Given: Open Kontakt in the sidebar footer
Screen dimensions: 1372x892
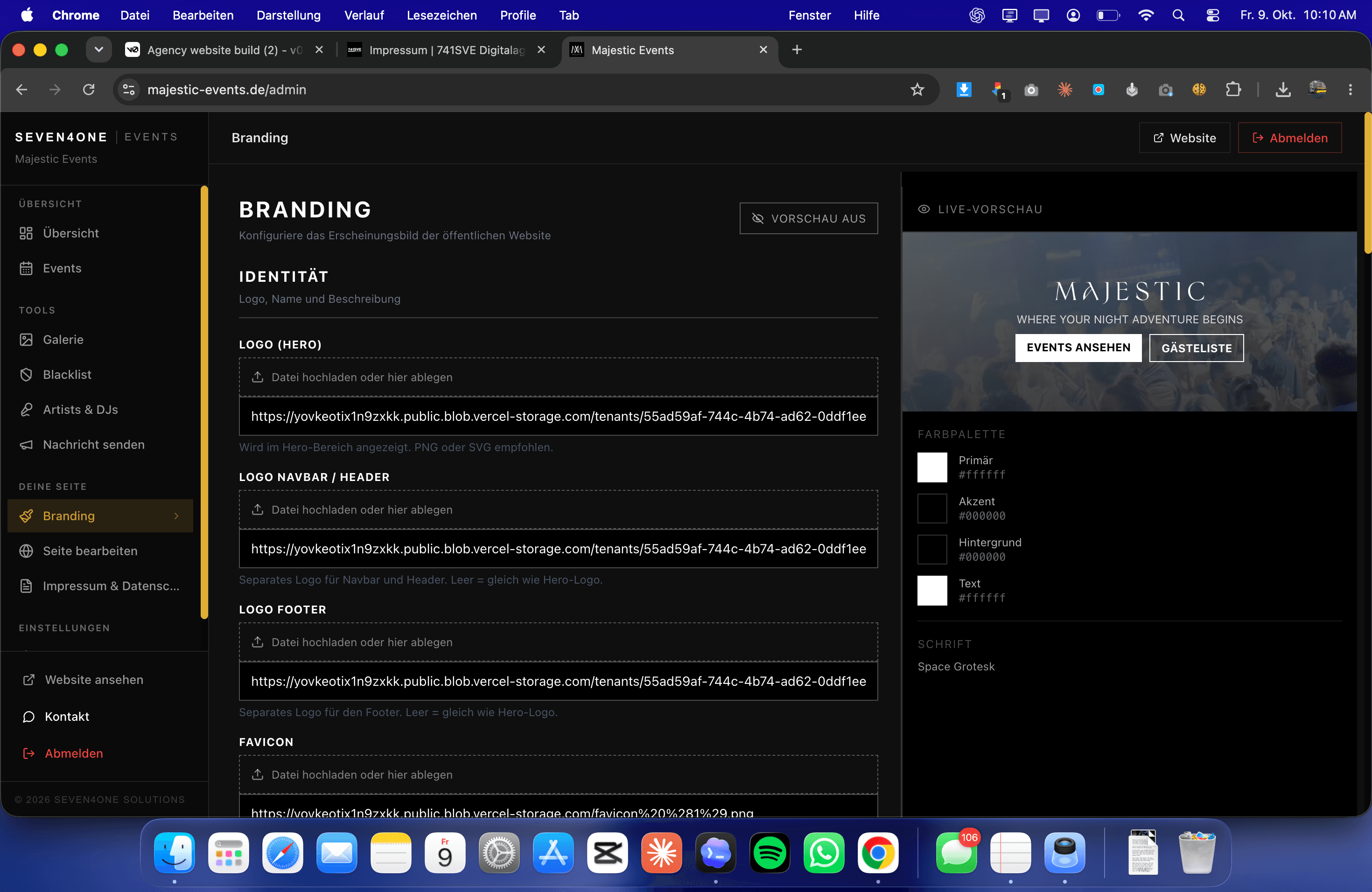Looking at the screenshot, I should pyautogui.click(x=56, y=717).
